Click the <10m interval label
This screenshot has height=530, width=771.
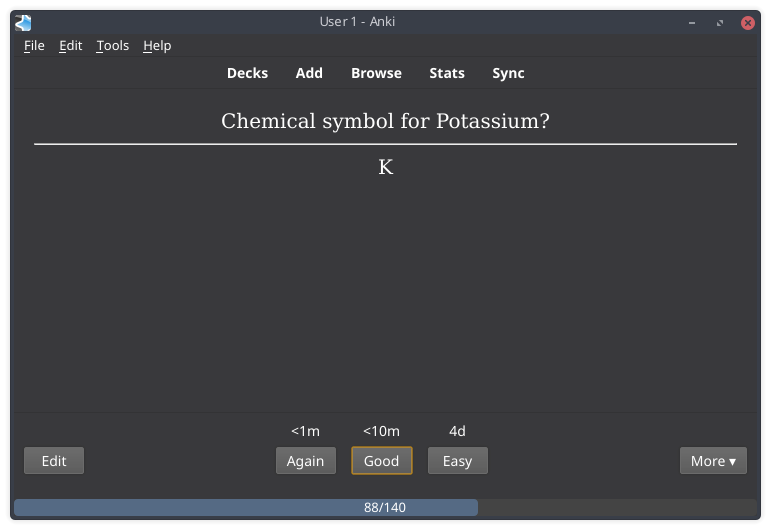pos(382,431)
